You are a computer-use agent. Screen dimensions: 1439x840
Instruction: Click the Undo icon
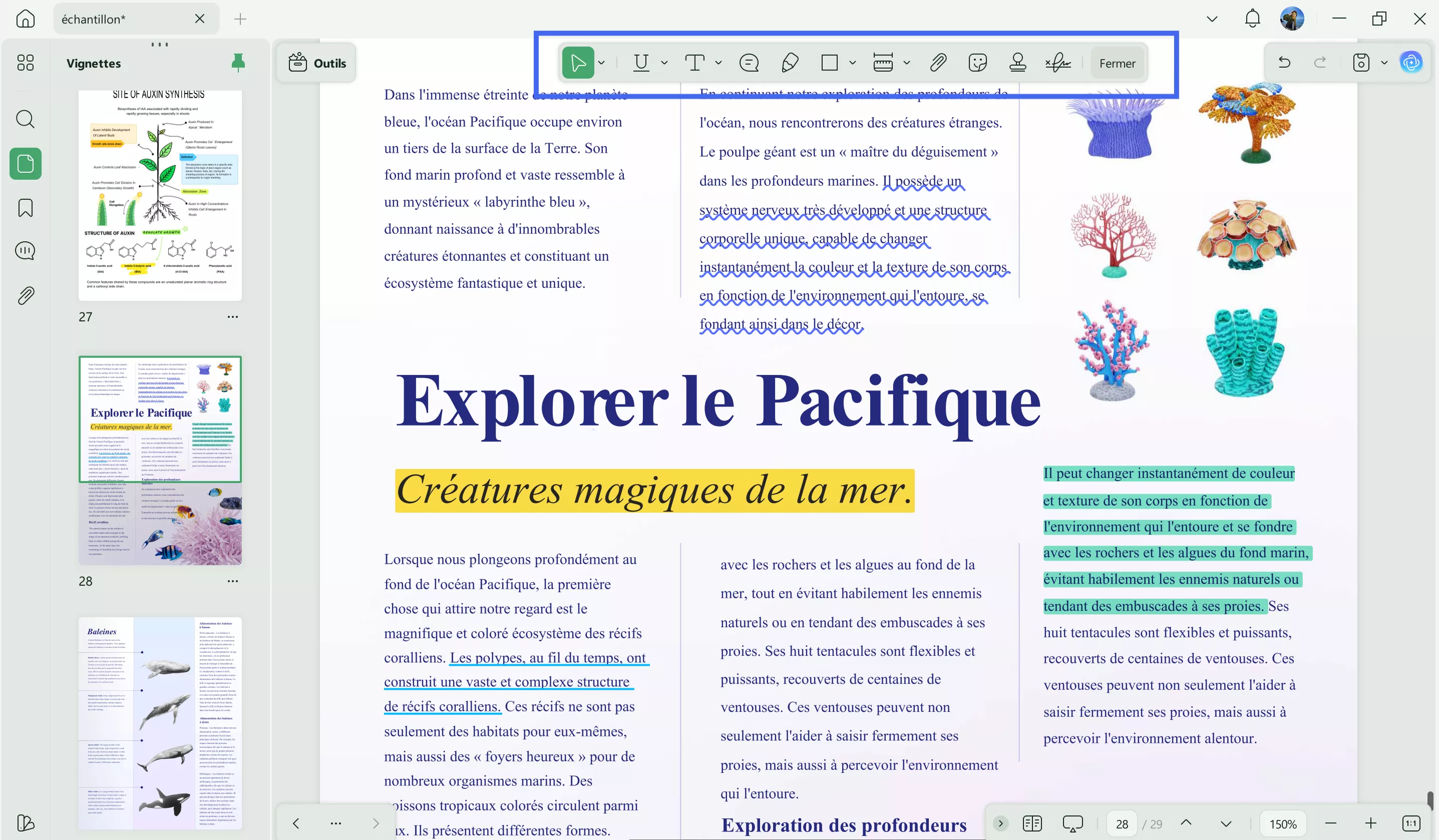pos(1284,63)
